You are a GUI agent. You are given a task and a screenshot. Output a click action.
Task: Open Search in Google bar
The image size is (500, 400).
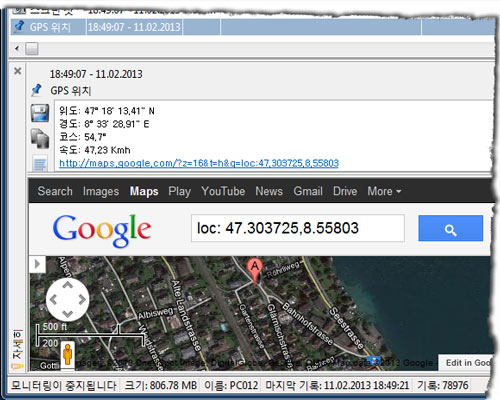click(55, 191)
